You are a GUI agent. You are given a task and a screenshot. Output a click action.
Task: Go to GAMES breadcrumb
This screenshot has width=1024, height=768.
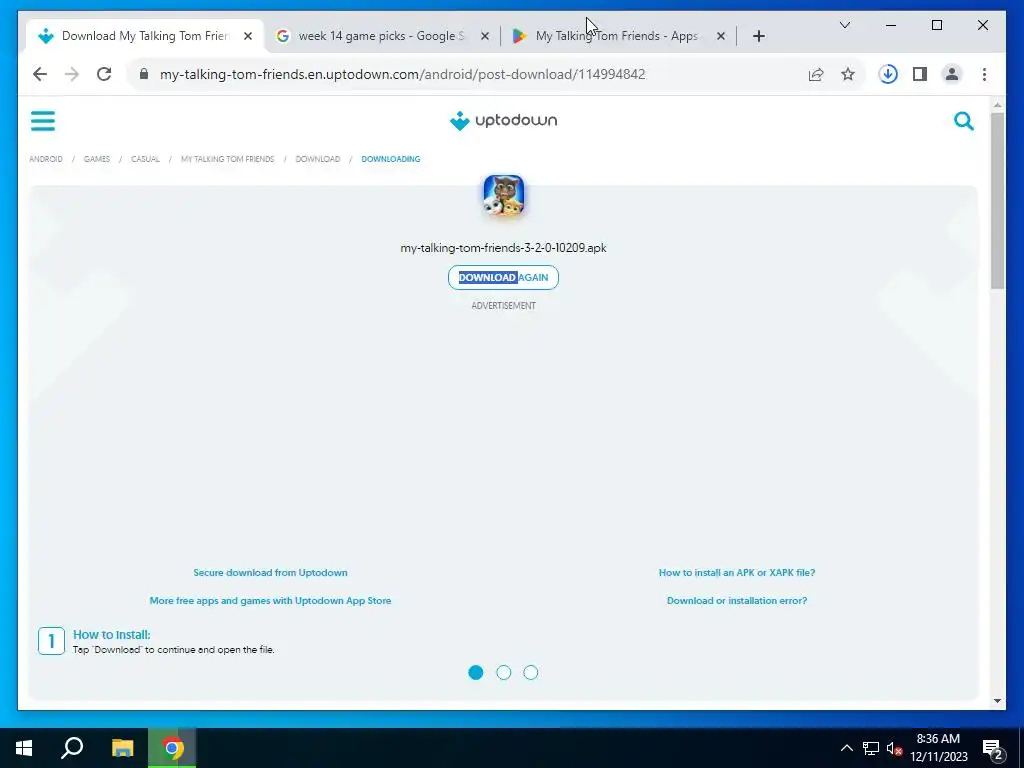97,159
